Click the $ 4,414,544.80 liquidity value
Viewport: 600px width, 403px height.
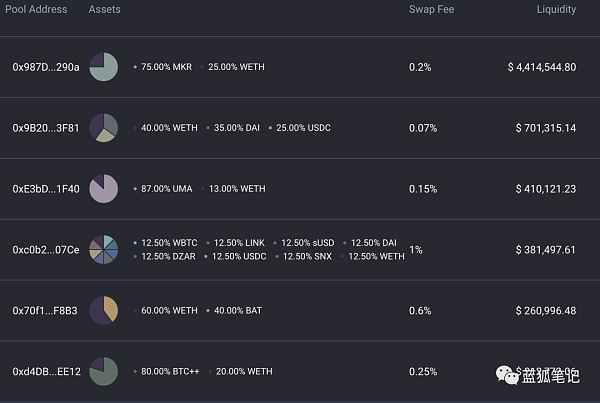tap(541, 67)
